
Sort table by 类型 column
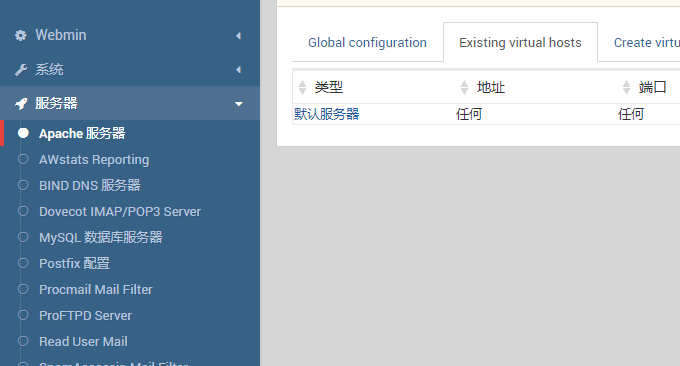[x=302, y=87]
